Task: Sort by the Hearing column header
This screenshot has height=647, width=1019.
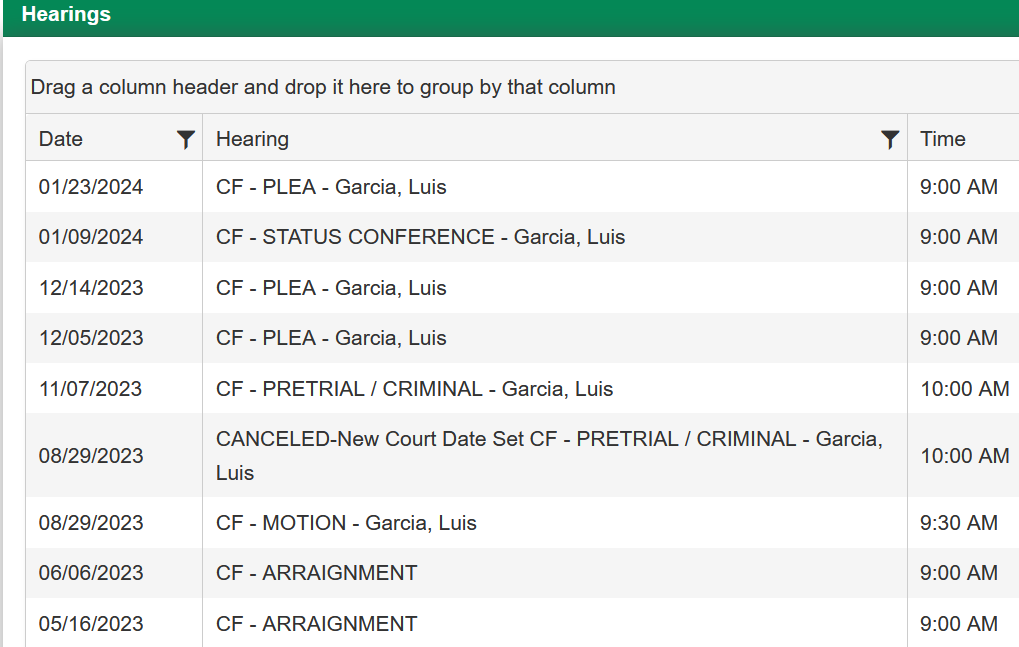Action: [253, 139]
